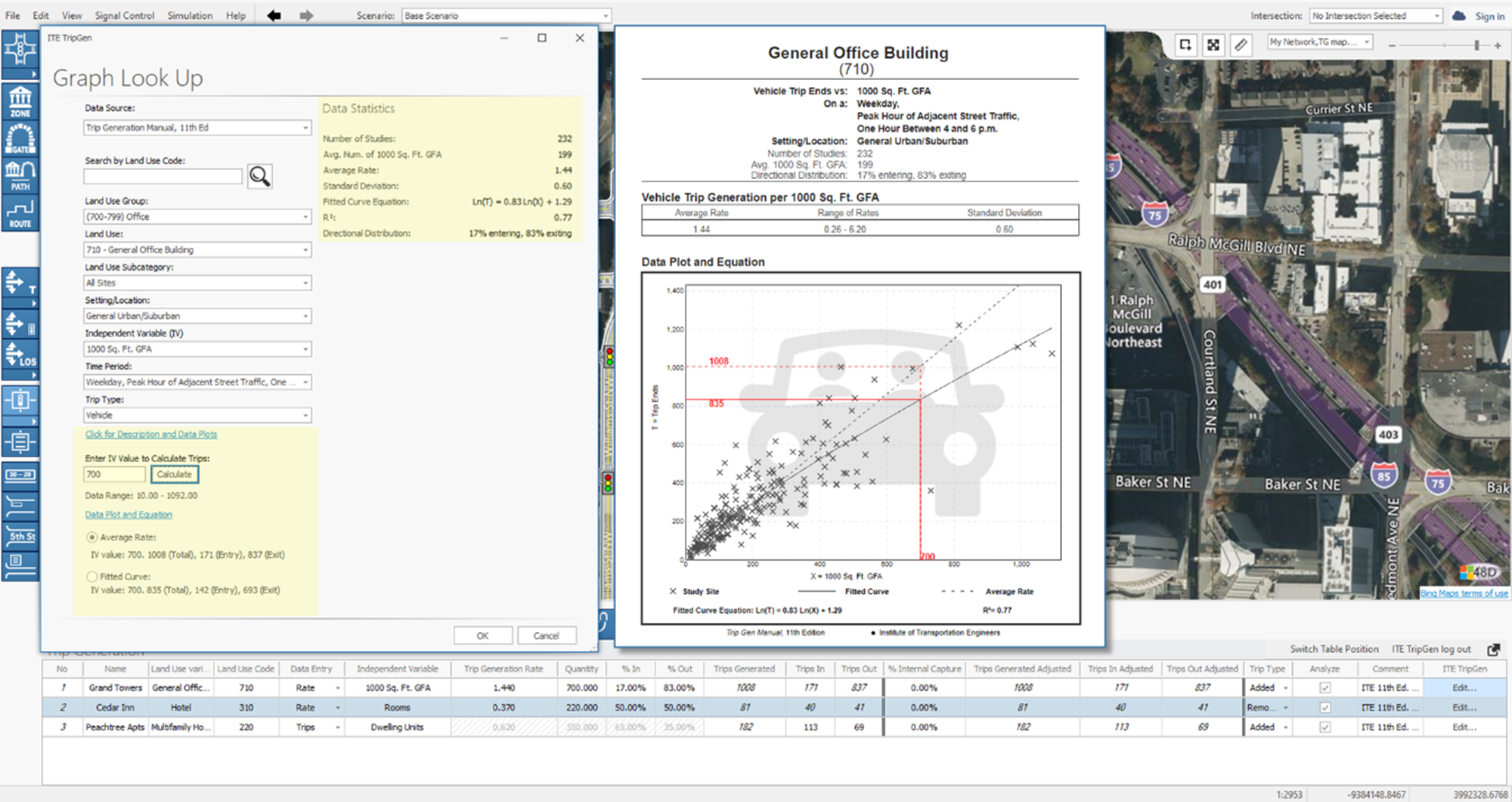Click the plus zoom-in icon on map

1498,45
